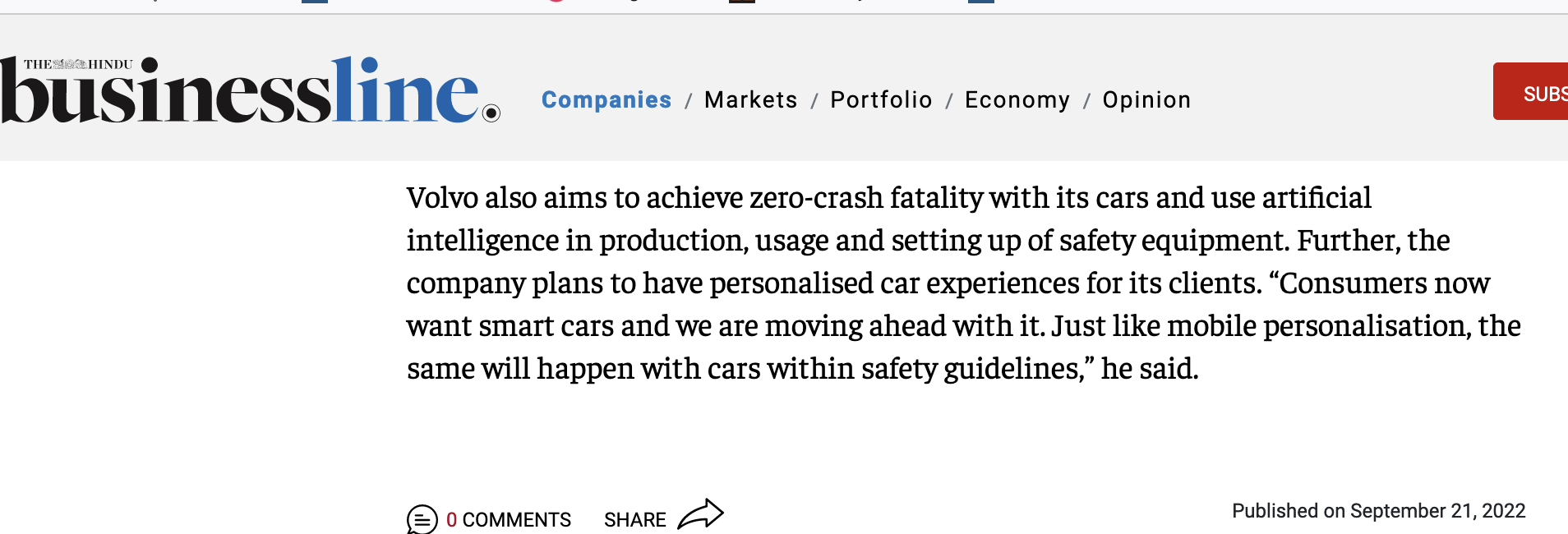Click the words "zero-crash fatality" in article
1568x534 pixels.
866,198
